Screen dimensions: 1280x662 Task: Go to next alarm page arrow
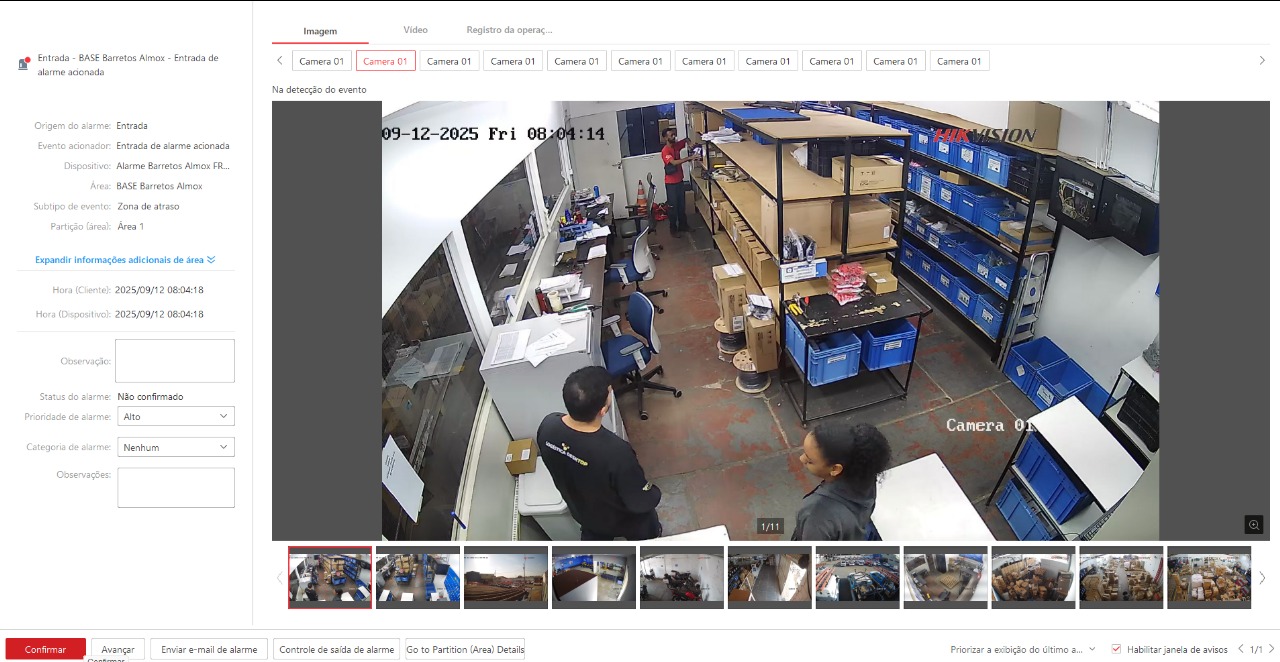[x=1271, y=649]
